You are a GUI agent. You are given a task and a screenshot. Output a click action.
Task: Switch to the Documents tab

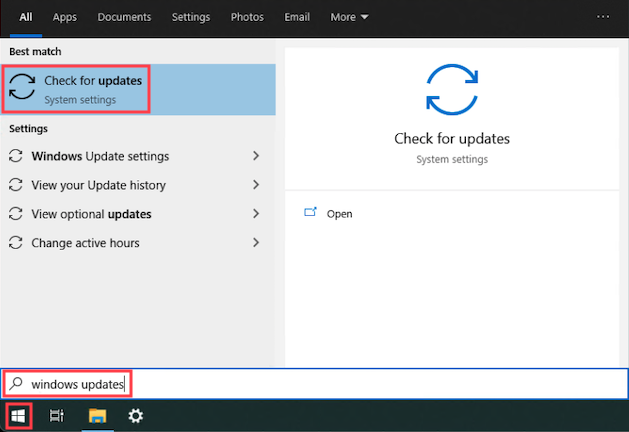(125, 17)
